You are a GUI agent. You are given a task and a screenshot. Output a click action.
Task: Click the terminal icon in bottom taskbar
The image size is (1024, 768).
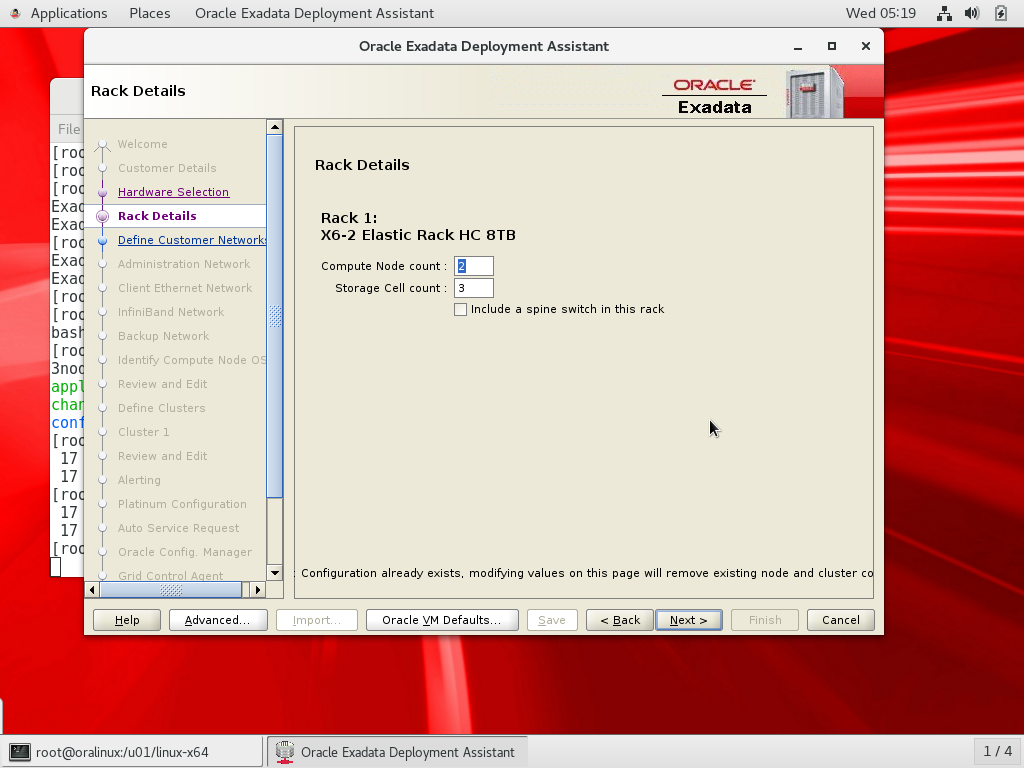point(19,752)
